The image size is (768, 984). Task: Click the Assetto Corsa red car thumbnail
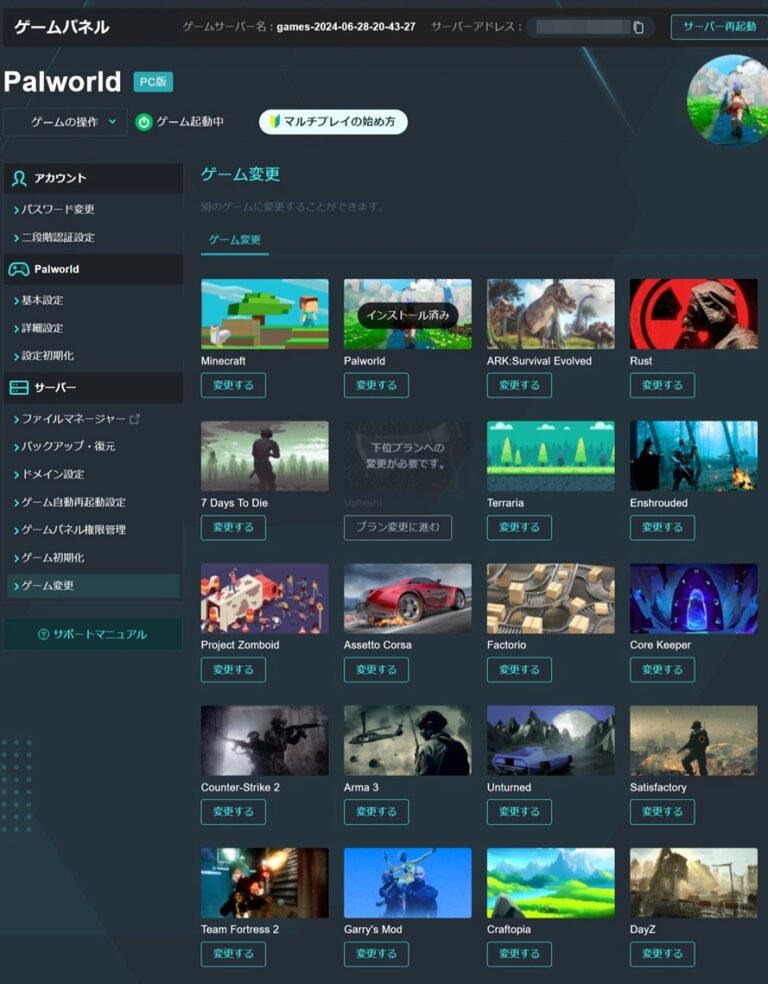[408, 598]
